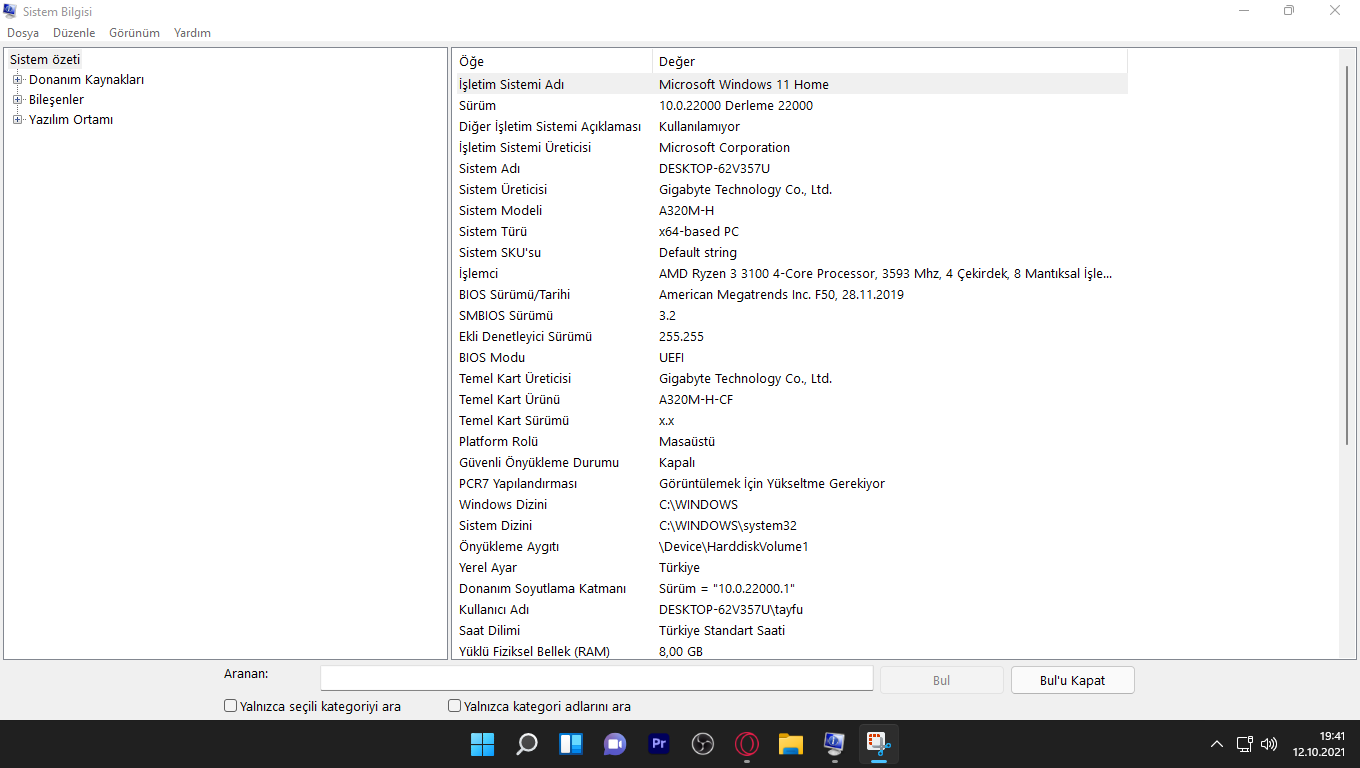Click the 'Temel Kart Üreticisi' label
This screenshot has width=1360, height=768.
(515, 379)
